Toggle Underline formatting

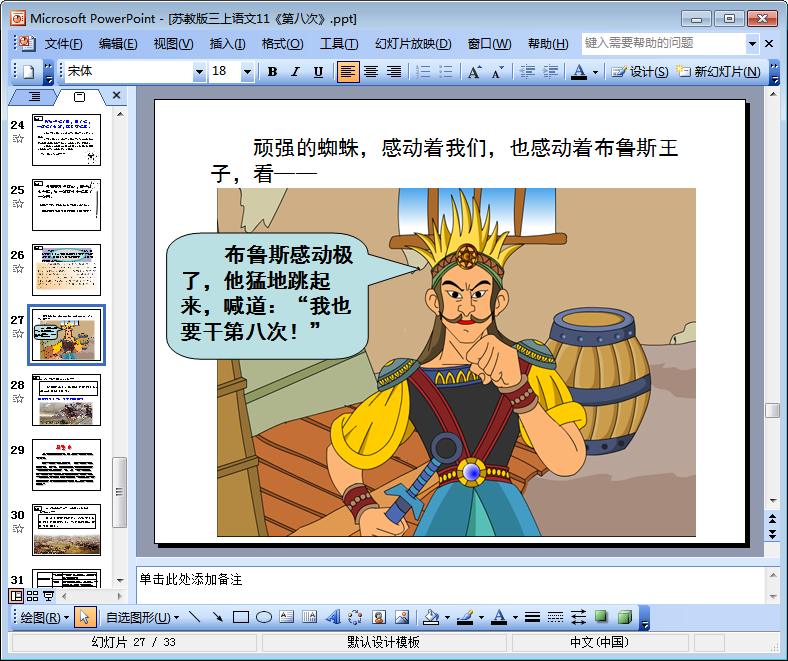tap(318, 72)
